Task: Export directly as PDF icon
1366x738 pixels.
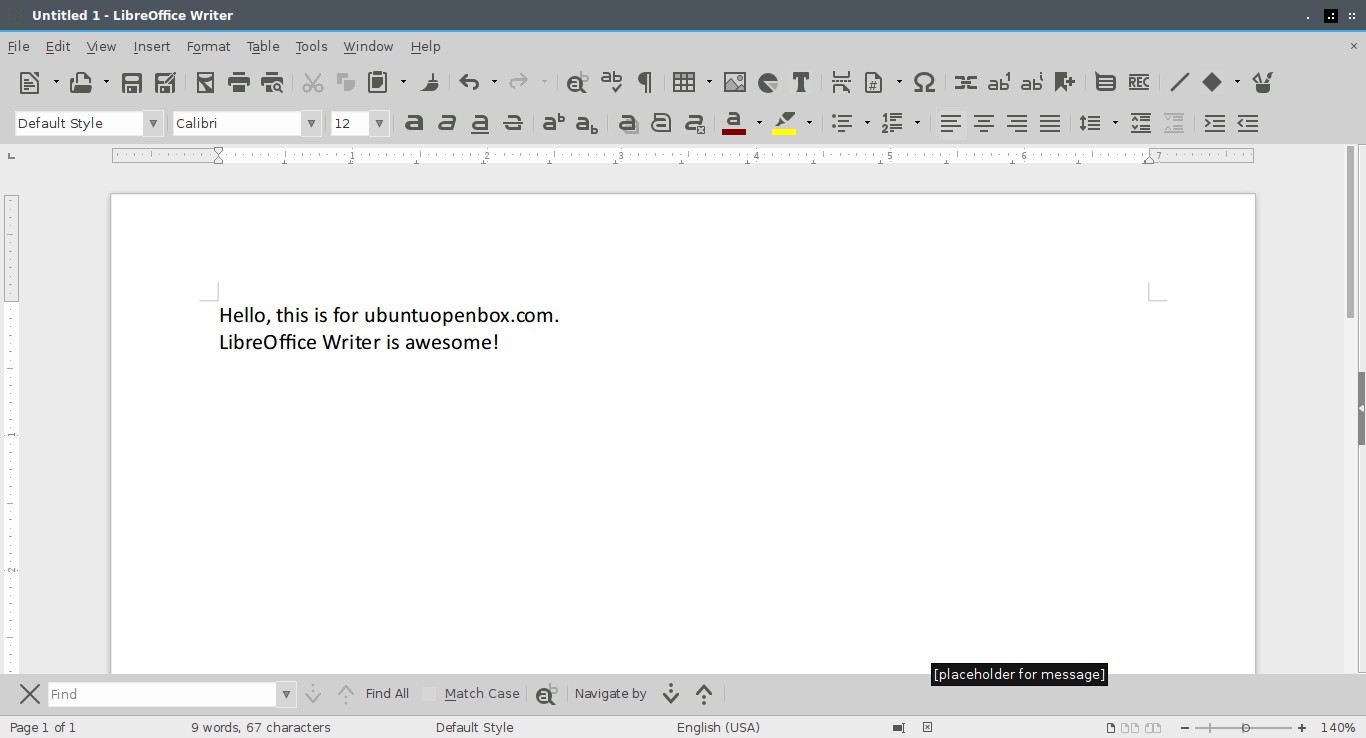Action: click(x=205, y=82)
